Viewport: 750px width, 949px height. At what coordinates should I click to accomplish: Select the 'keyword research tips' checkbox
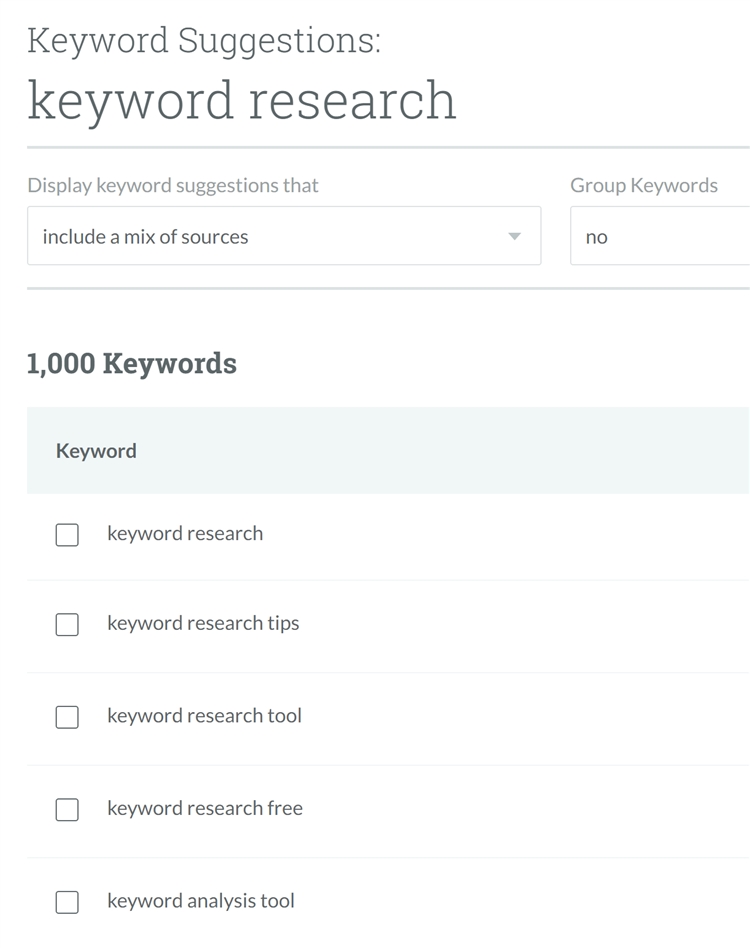(x=67, y=625)
